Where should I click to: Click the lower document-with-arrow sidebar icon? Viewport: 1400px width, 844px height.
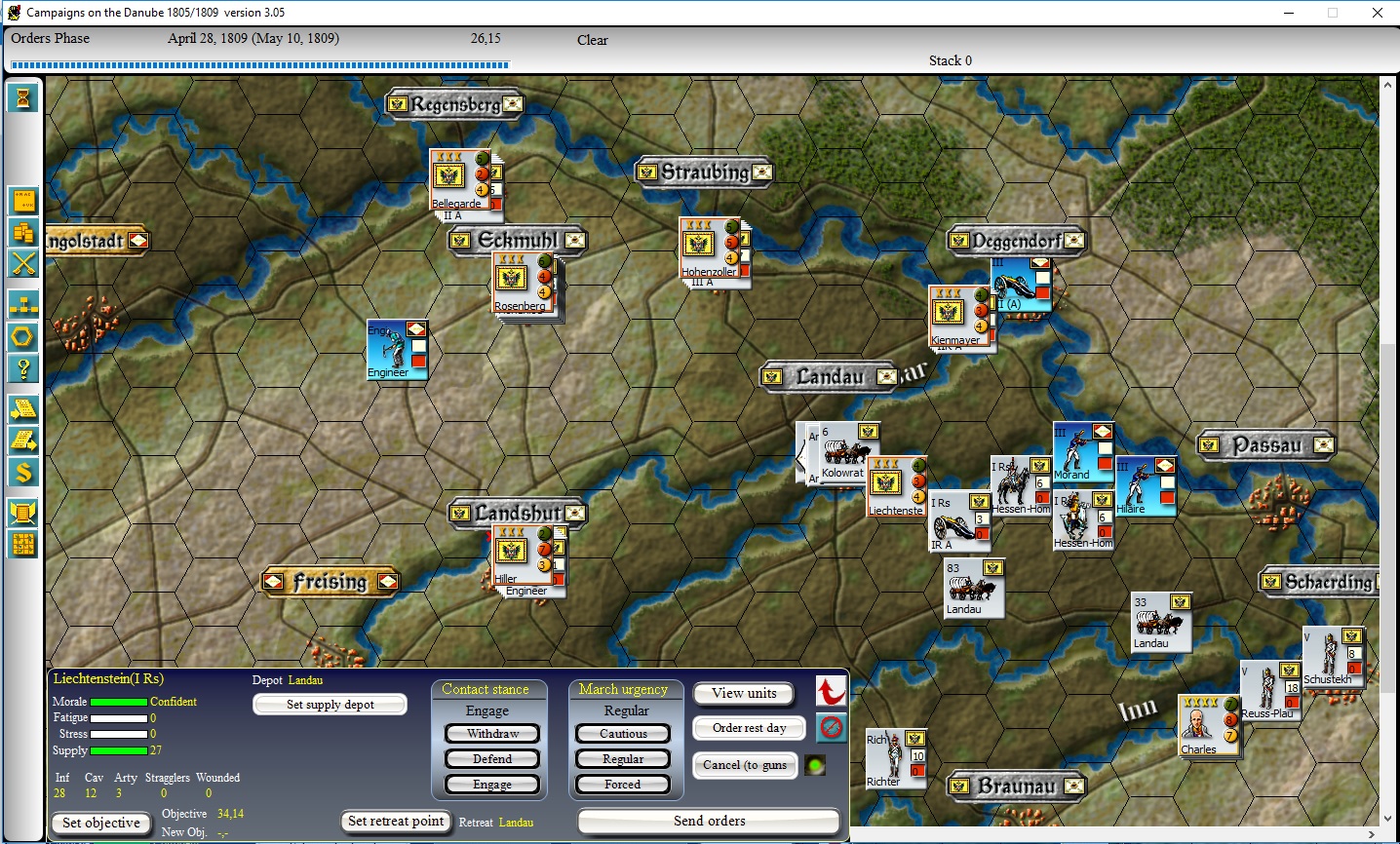[23, 441]
